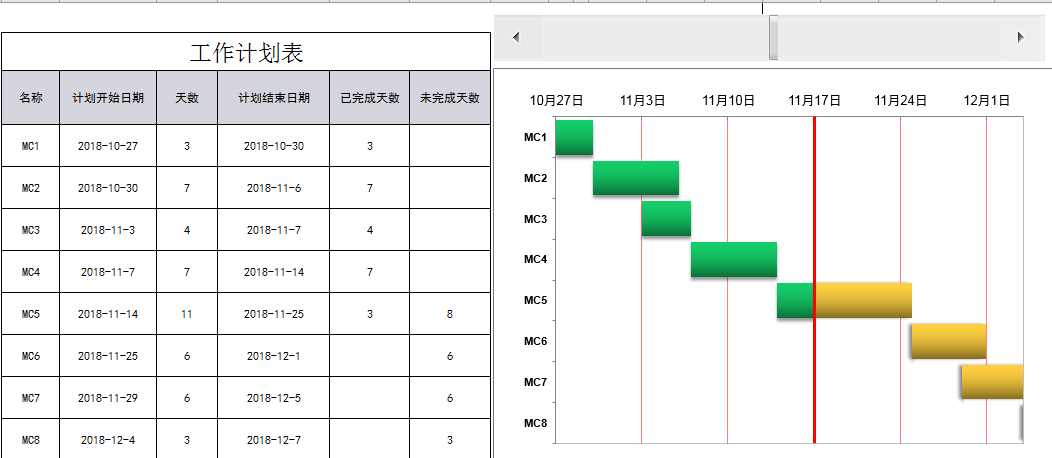
Task: Click start date cell 2018-11-29
Action: click(108, 398)
